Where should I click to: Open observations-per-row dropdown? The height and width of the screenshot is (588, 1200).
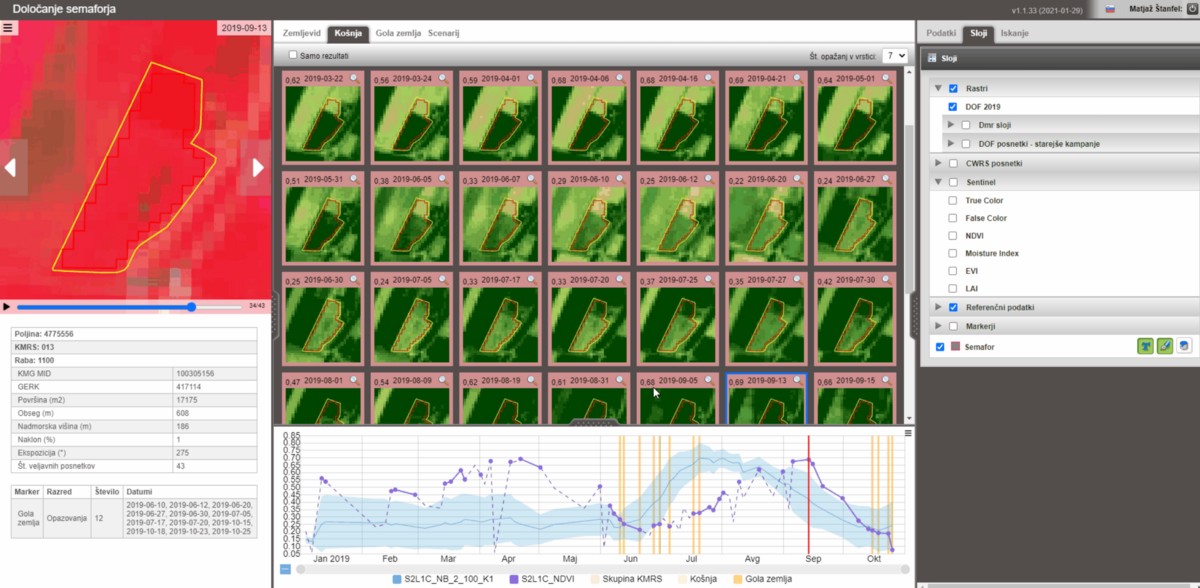894,57
